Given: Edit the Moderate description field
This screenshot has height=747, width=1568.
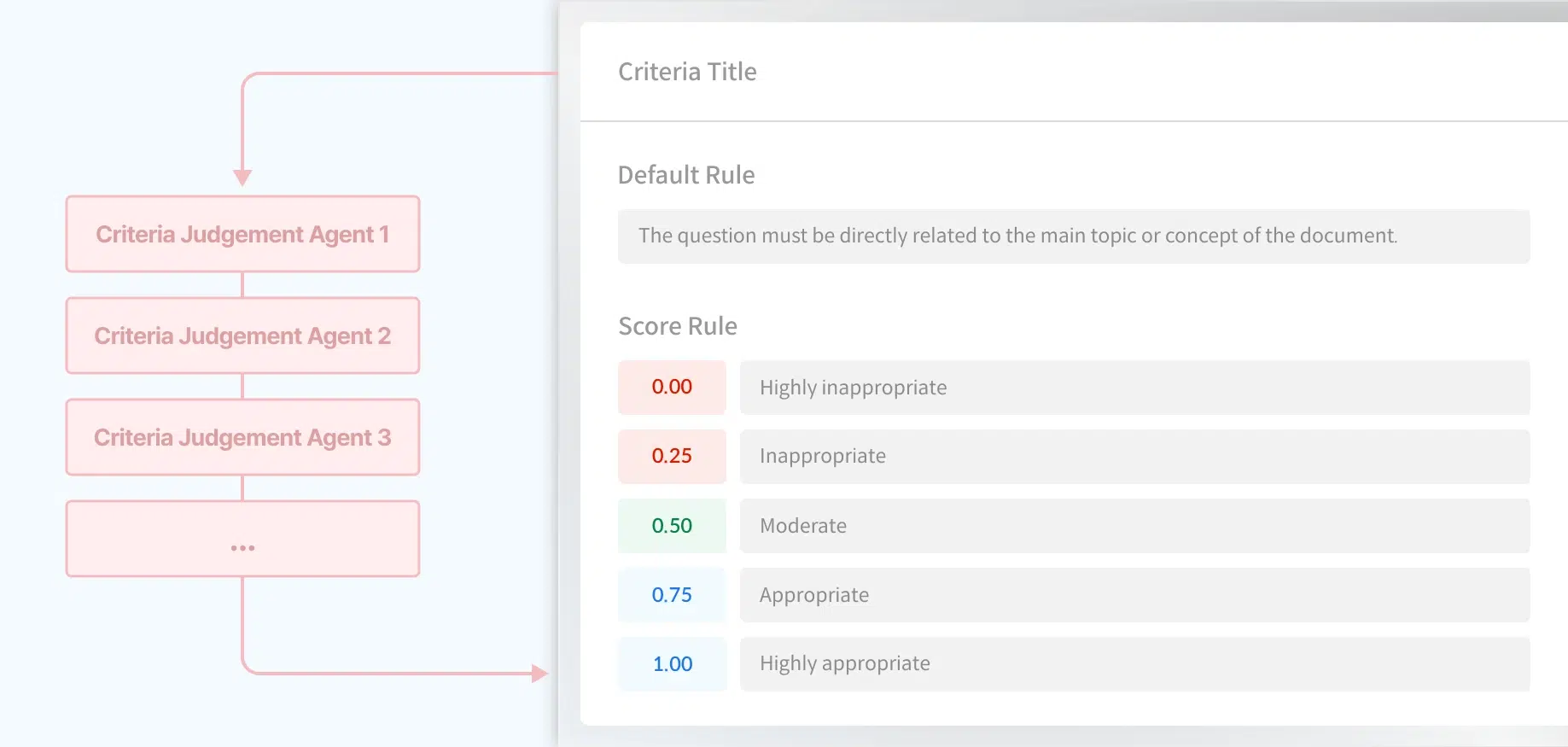Looking at the screenshot, I should [1134, 526].
